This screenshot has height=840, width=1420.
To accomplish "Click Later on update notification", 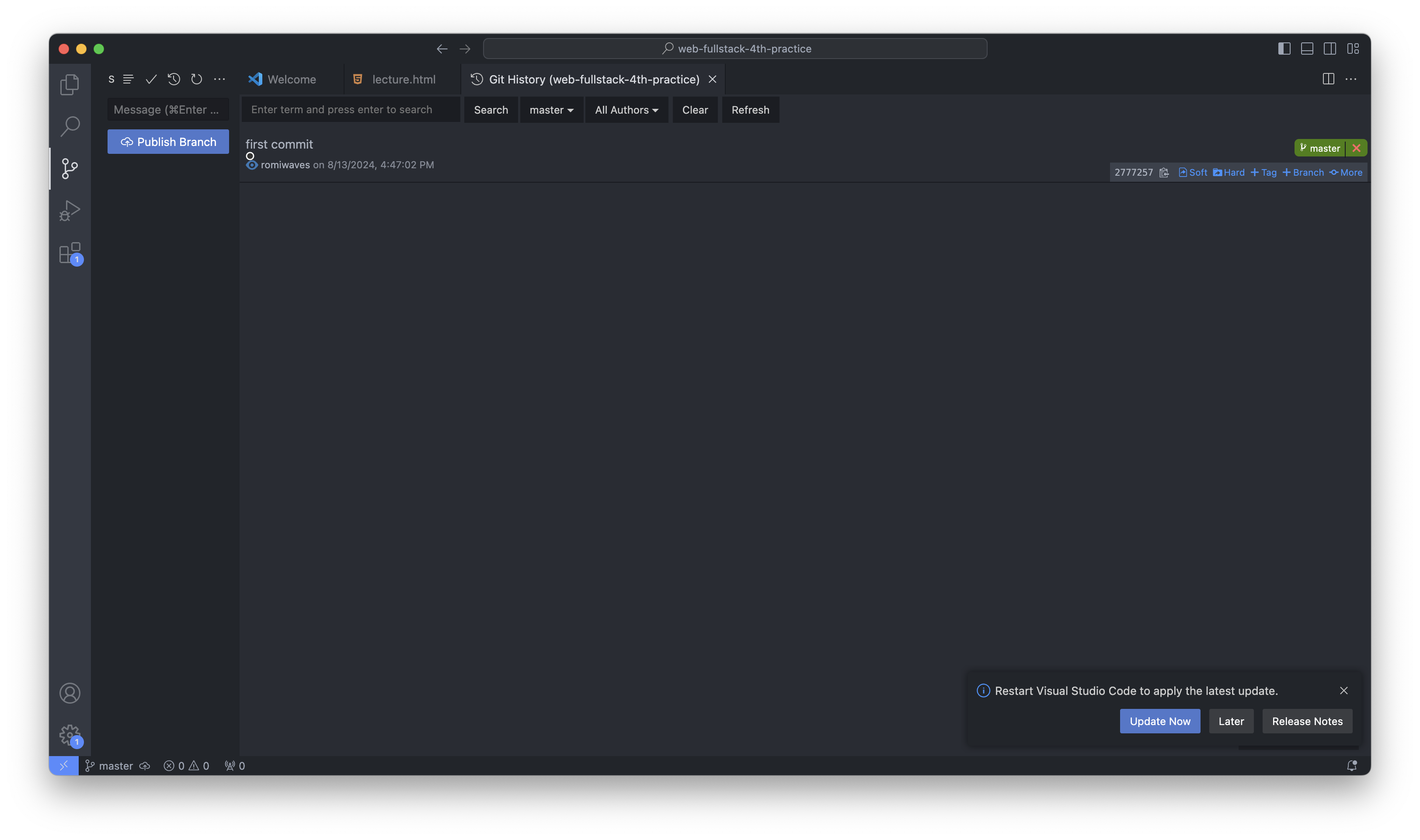I will click(1231, 721).
